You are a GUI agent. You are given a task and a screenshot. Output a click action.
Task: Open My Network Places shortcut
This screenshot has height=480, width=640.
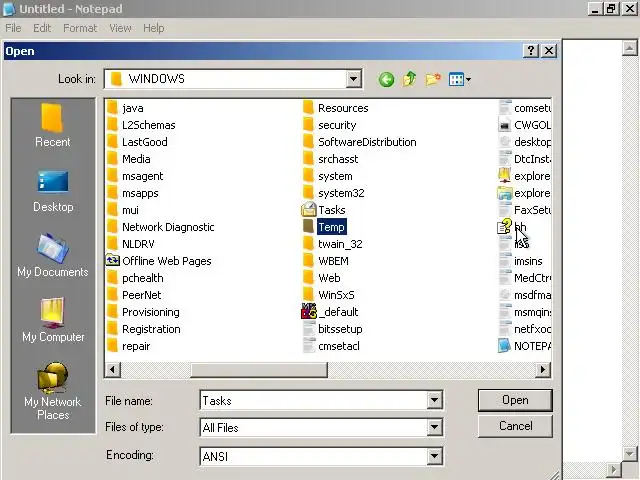(53, 391)
